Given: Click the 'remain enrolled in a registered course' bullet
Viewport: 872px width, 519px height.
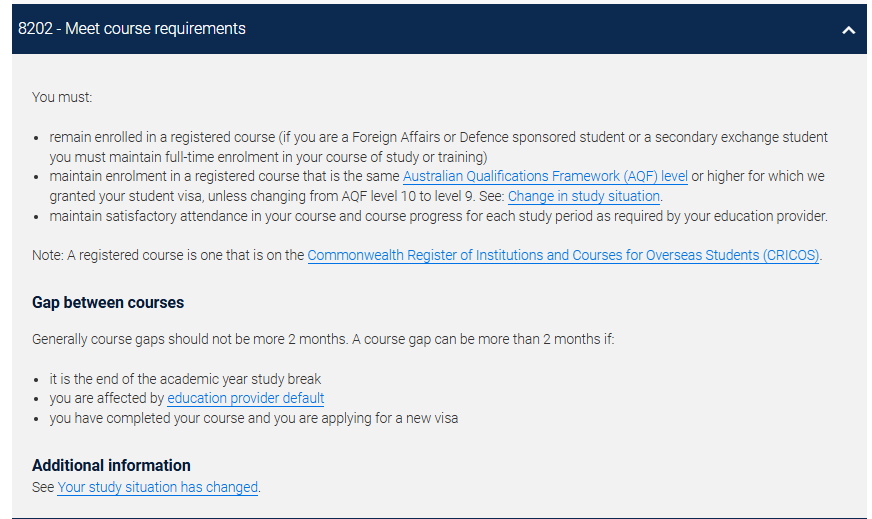Looking at the screenshot, I should [x=160, y=137].
